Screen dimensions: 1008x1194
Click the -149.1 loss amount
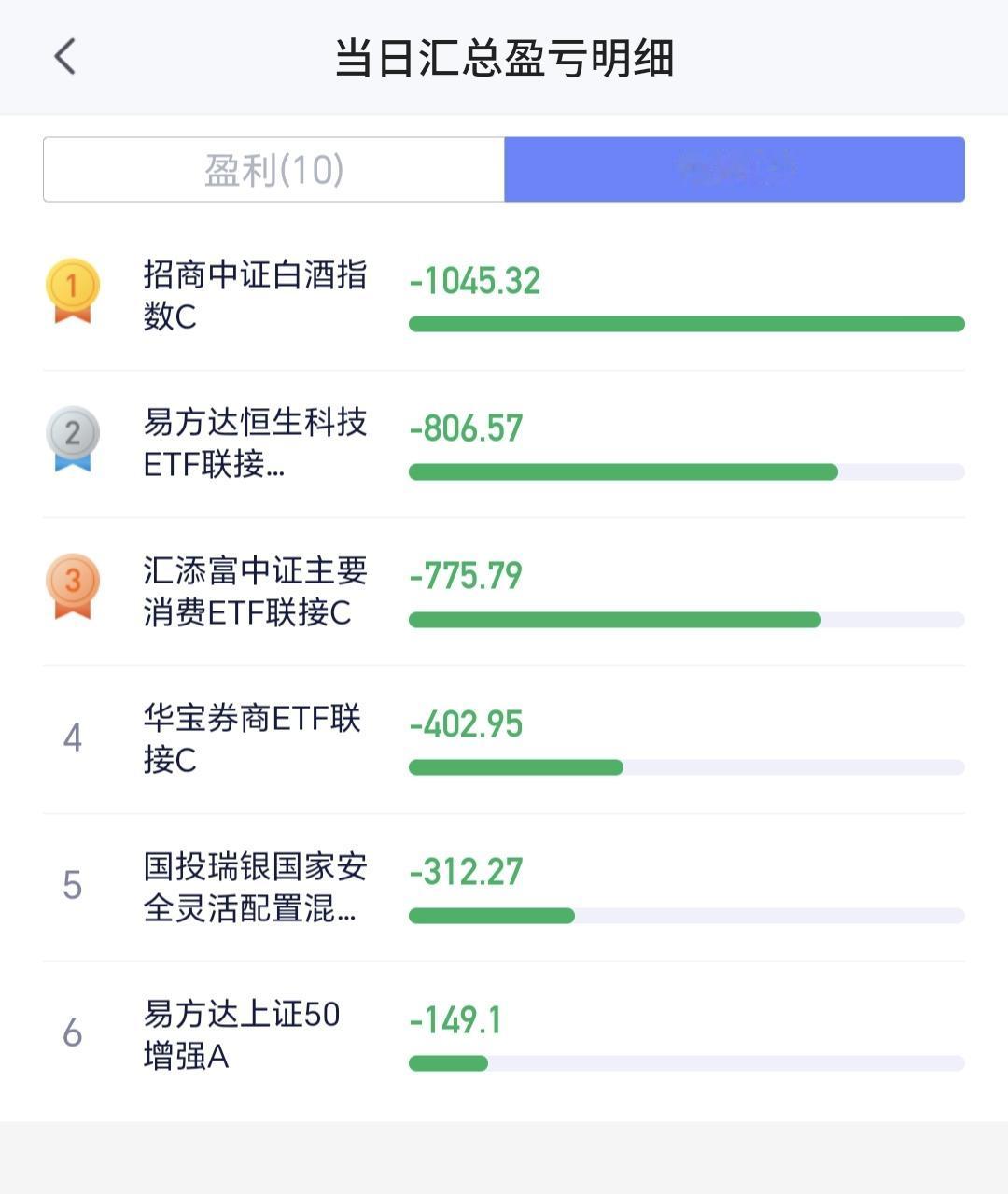(x=455, y=1020)
